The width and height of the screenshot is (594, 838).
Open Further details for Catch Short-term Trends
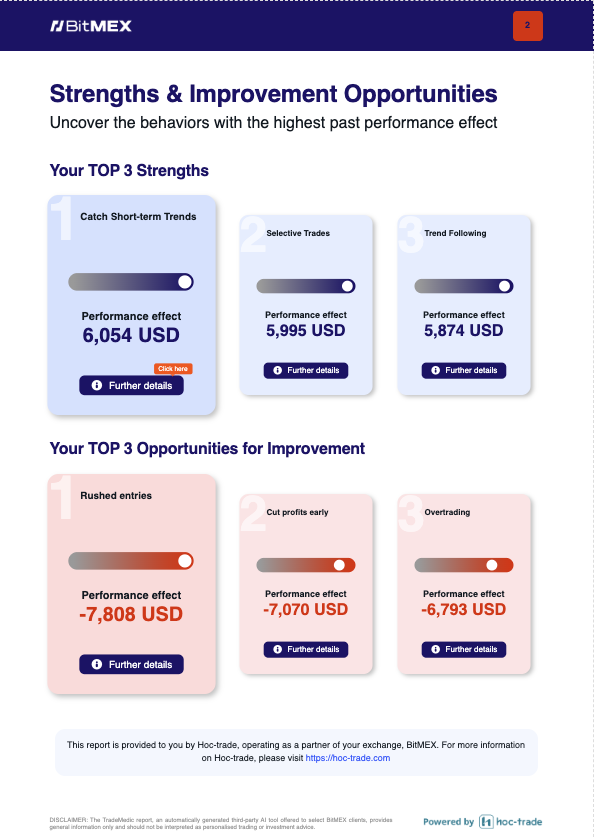[x=132, y=385]
